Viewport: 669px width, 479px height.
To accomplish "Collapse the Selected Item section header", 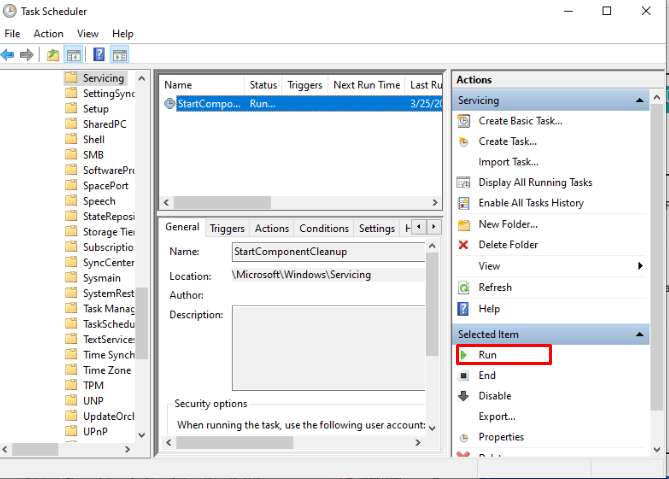I will tap(639, 334).
